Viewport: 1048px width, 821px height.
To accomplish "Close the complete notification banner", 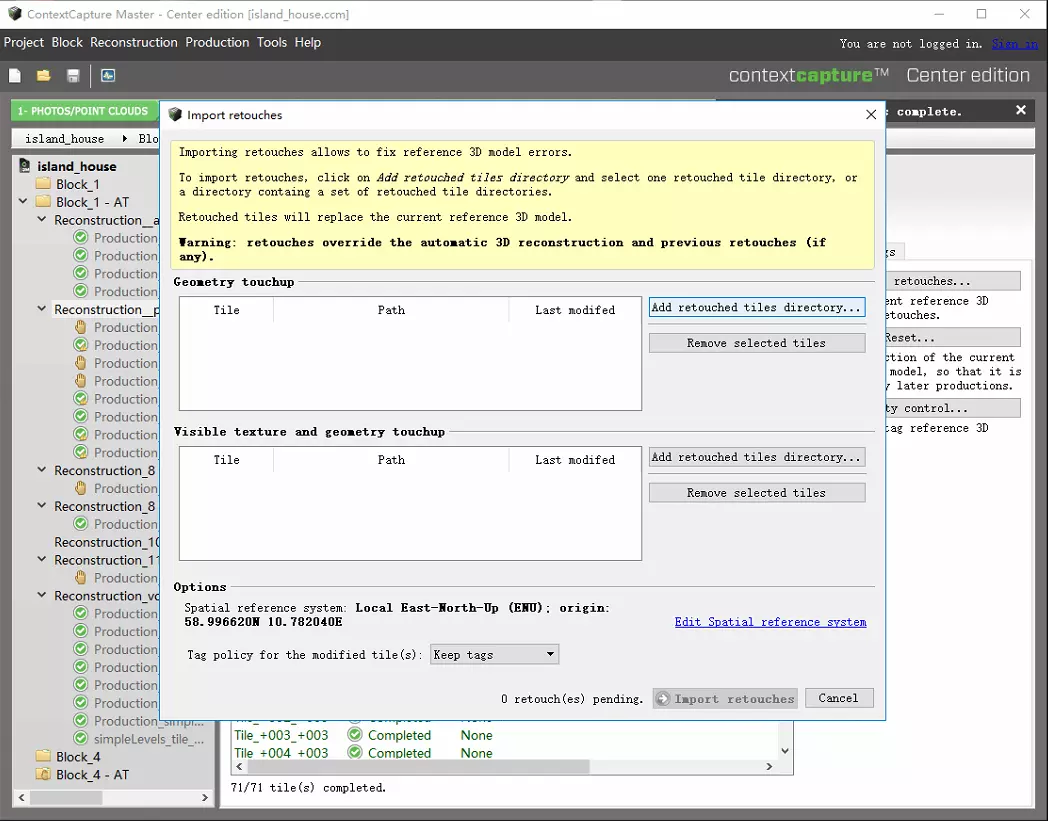I will 1021,110.
